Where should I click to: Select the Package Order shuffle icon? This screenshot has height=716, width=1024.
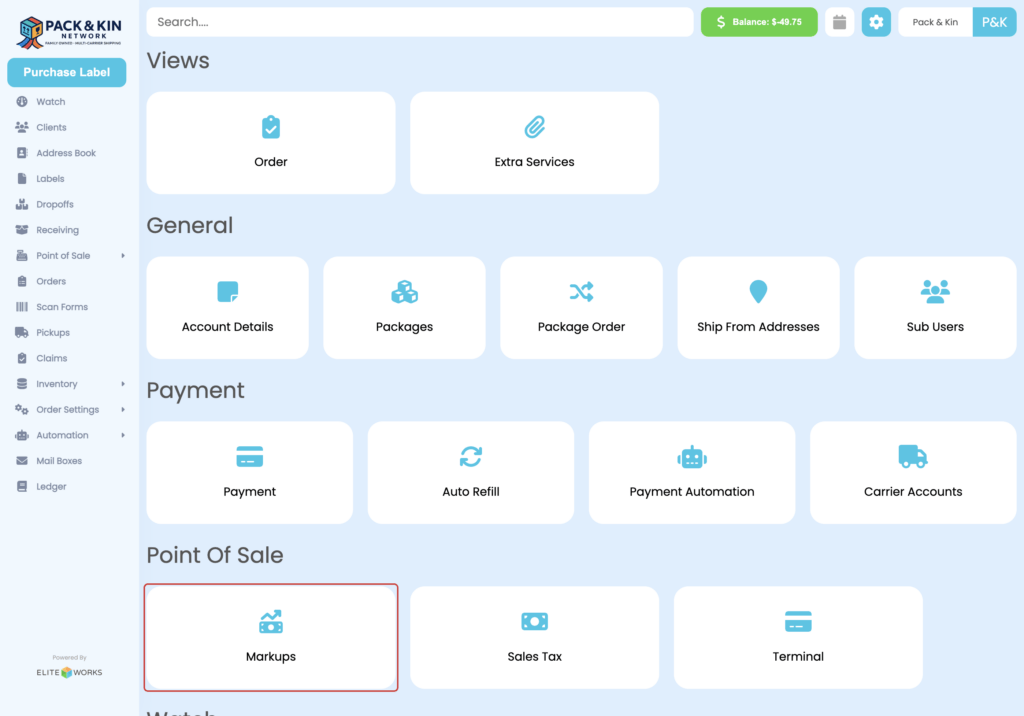click(581, 291)
